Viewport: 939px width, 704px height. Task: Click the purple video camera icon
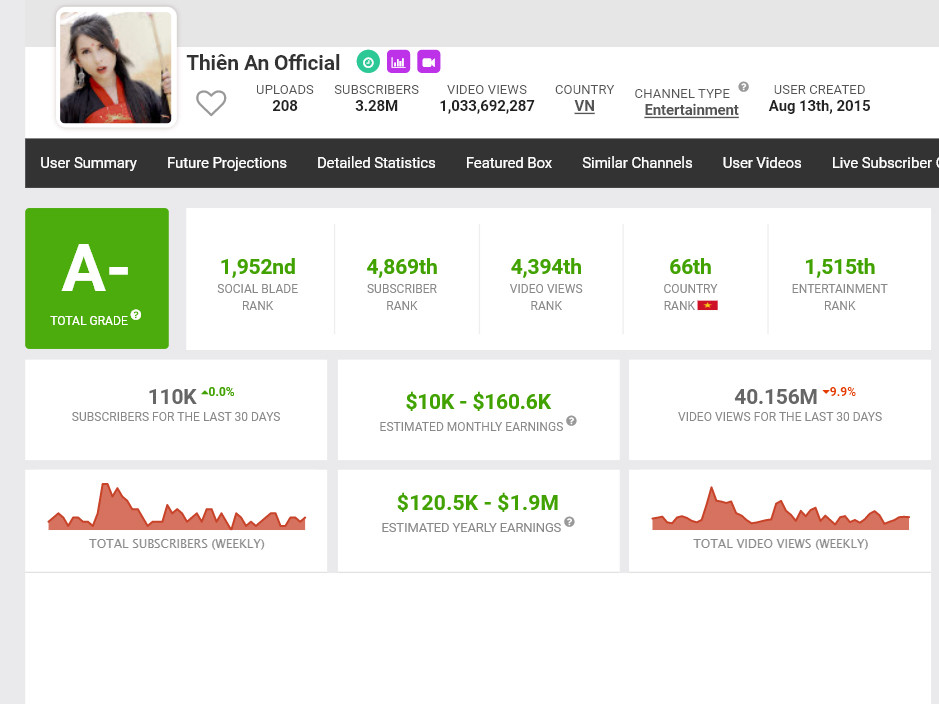(429, 62)
